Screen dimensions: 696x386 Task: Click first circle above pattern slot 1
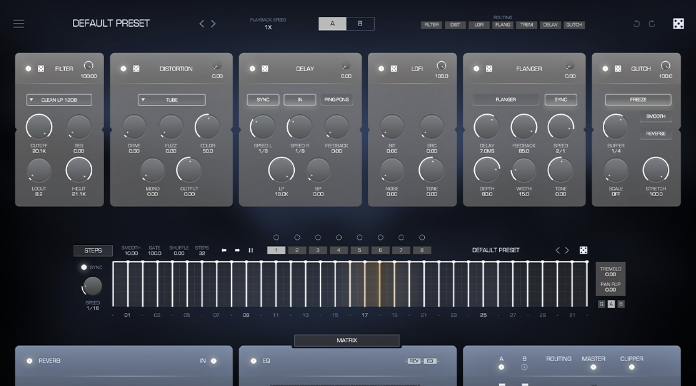coord(276,237)
